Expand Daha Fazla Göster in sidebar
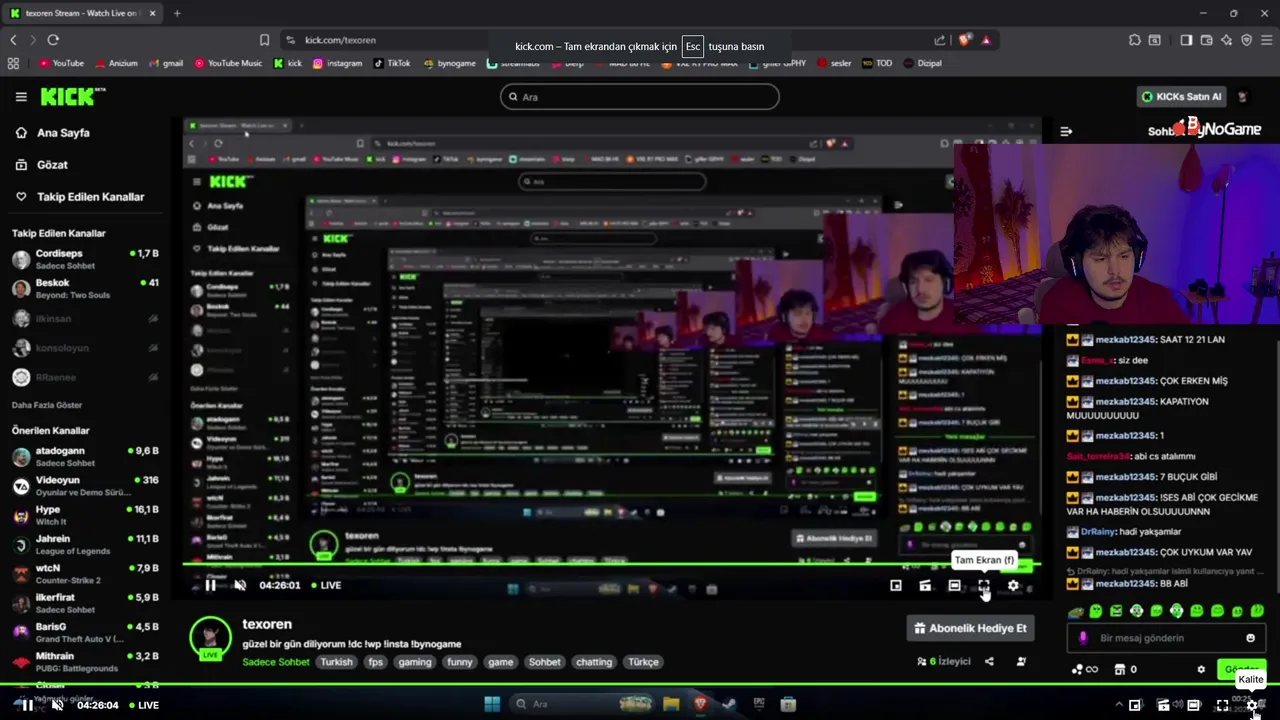Screen dimensions: 1280x720 (x=47, y=405)
